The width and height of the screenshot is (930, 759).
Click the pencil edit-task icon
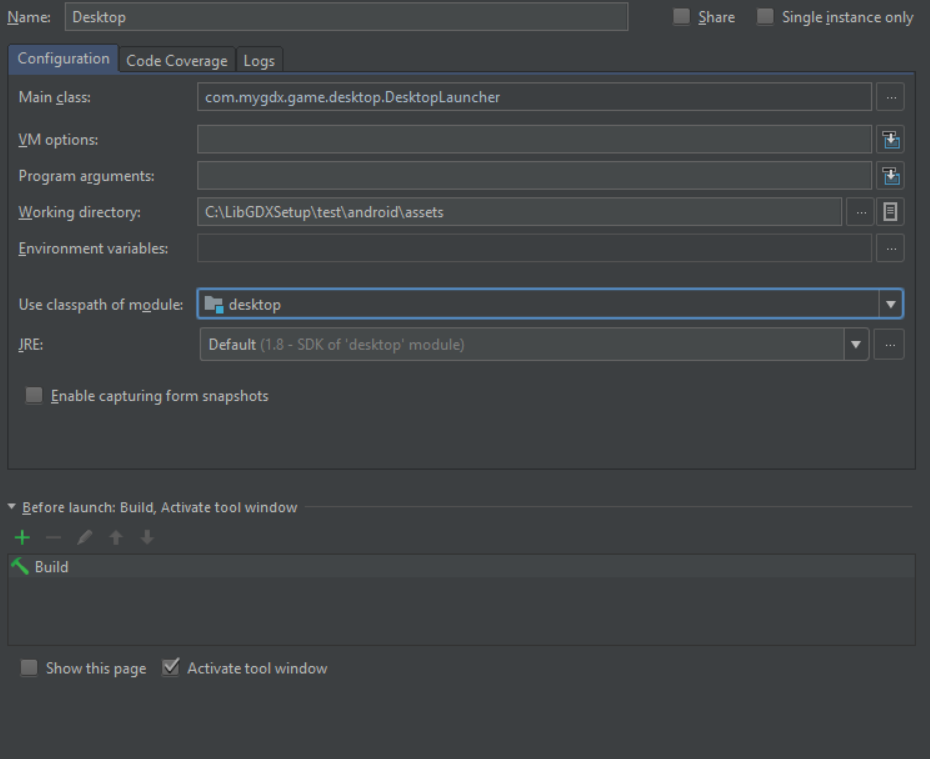[85, 537]
